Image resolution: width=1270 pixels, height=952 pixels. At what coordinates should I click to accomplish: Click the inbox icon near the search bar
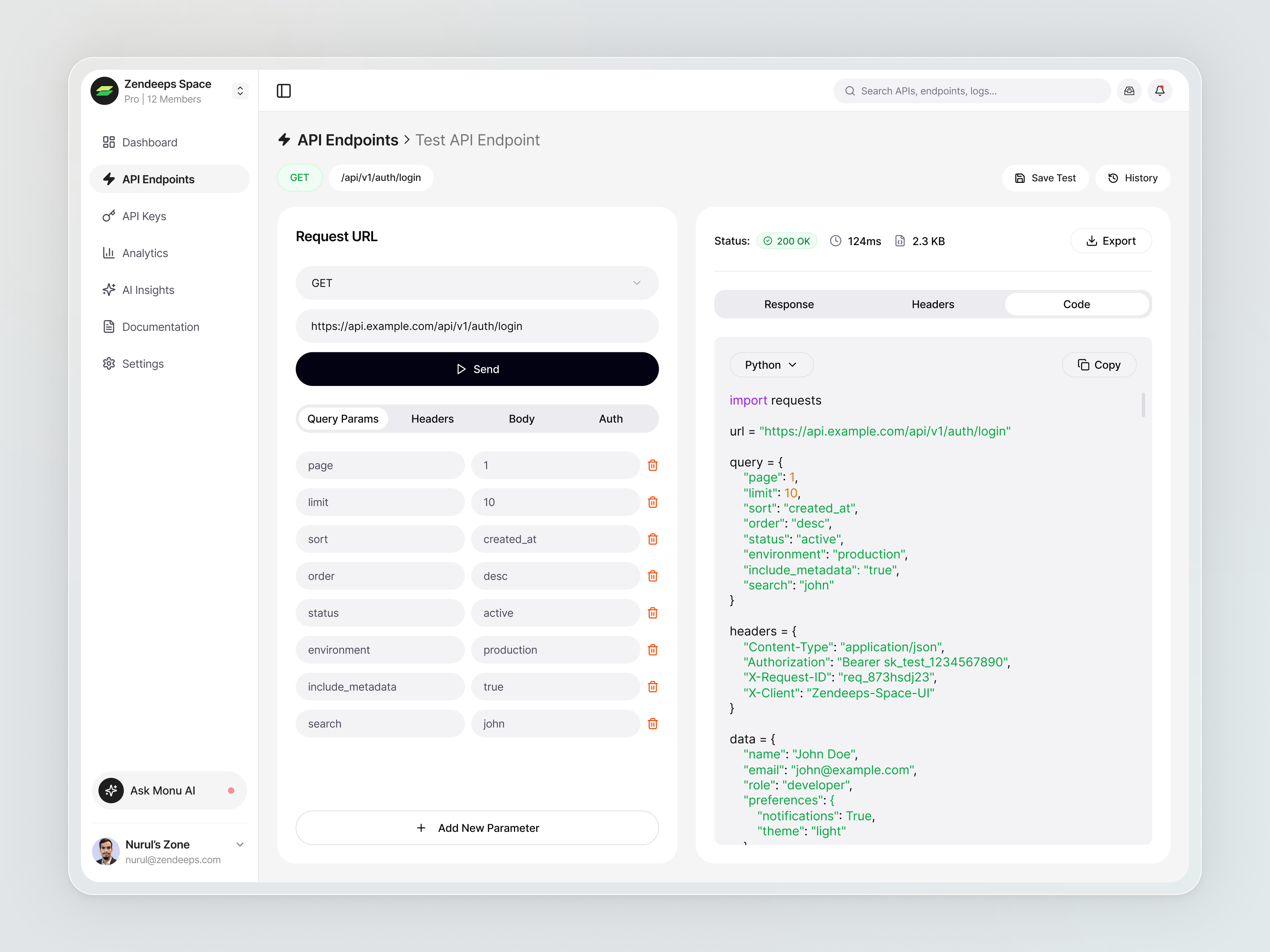click(1129, 91)
